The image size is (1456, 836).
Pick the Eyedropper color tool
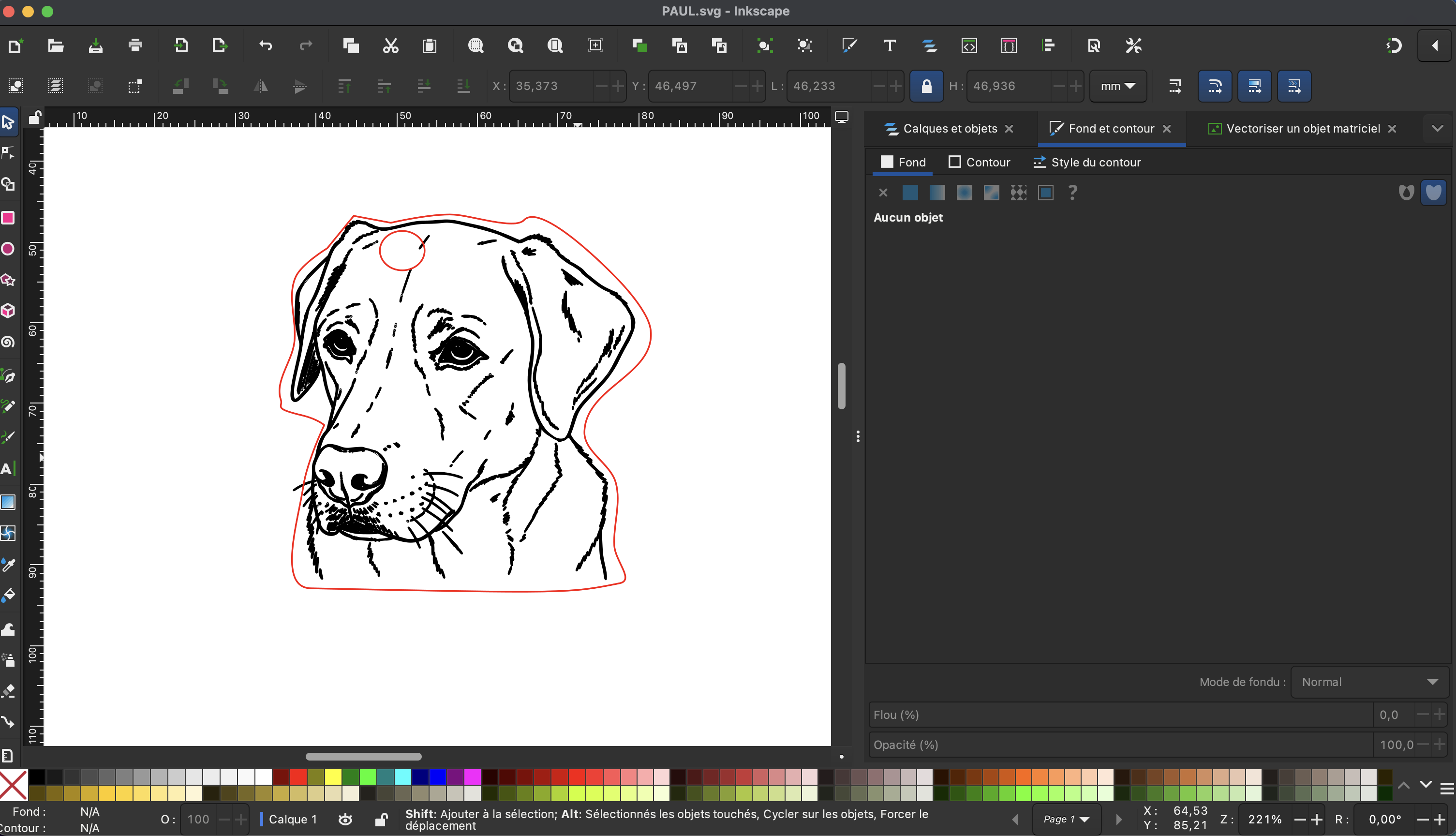[8, 565]
